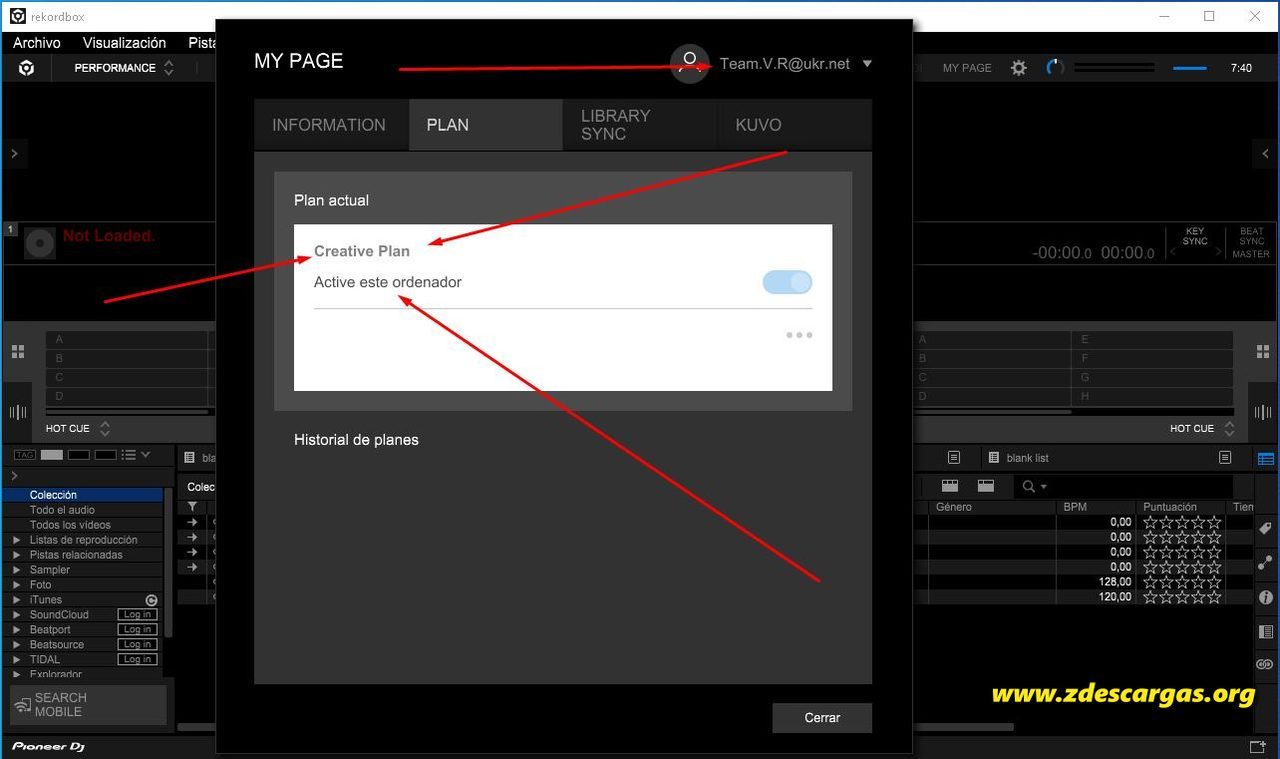Viewport: 1280px width, 759px height.
Task: Toggle BEAT SYNC on the deck
Action: pyautogui.click(x=1252, y=236)
